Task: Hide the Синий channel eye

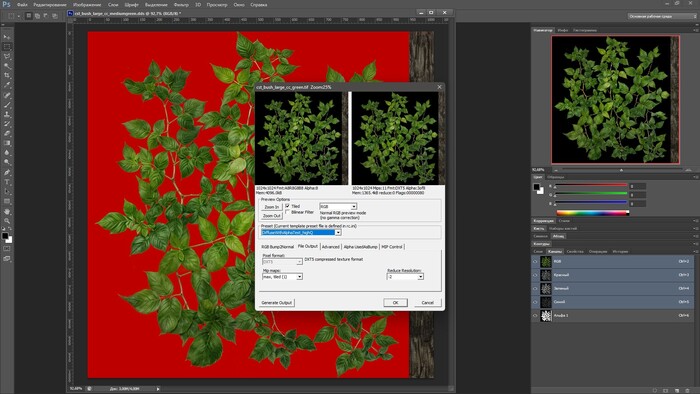Action: 535,302
